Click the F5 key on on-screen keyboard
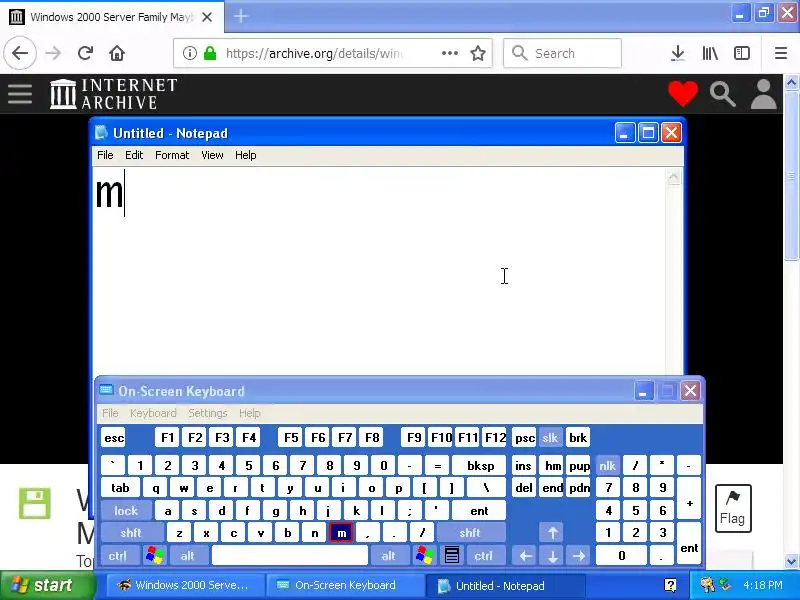 (x=291, y=438)
